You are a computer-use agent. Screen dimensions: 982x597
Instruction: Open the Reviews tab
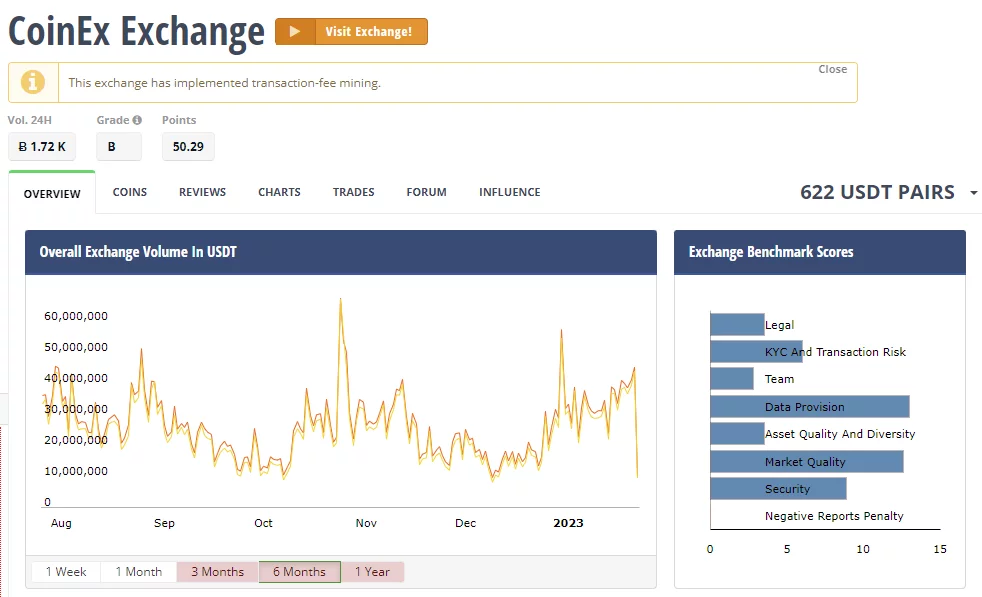tap(202, 192)
